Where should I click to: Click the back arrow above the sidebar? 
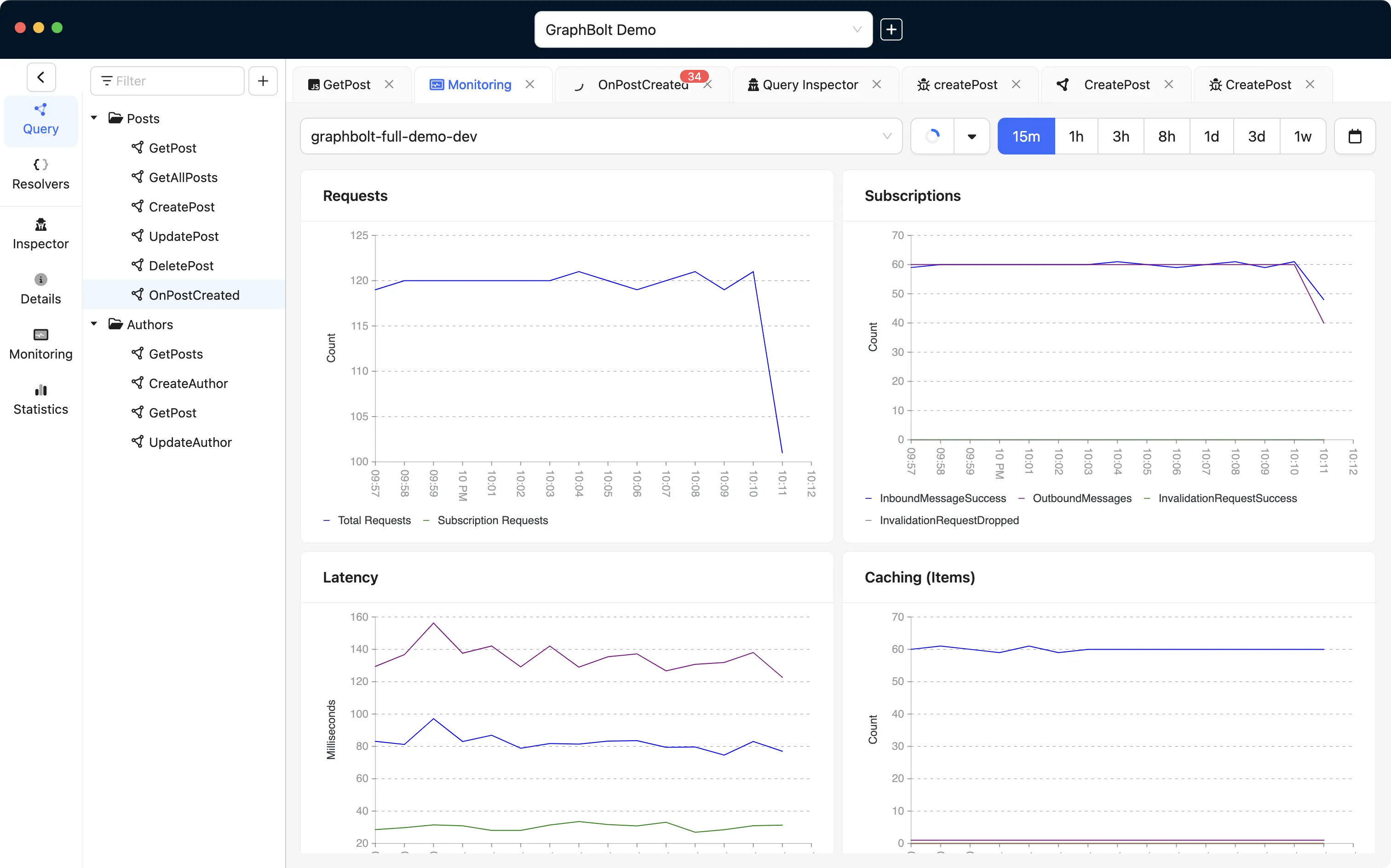tap(41, 77)
